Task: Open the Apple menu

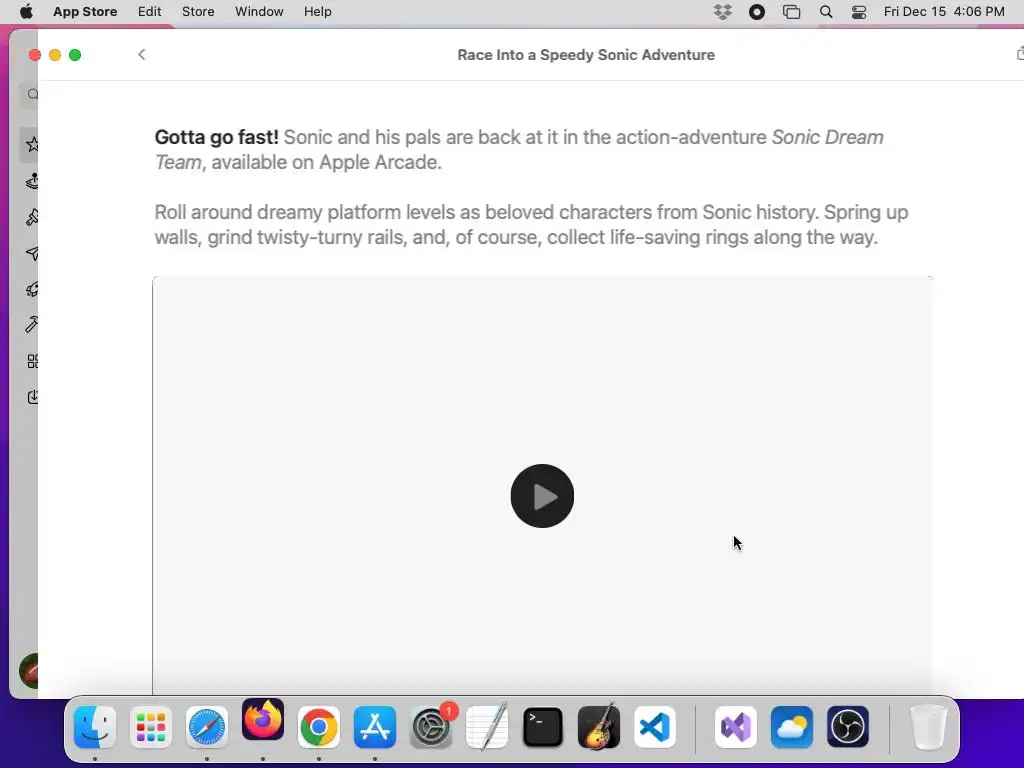Action: [26, 12]
